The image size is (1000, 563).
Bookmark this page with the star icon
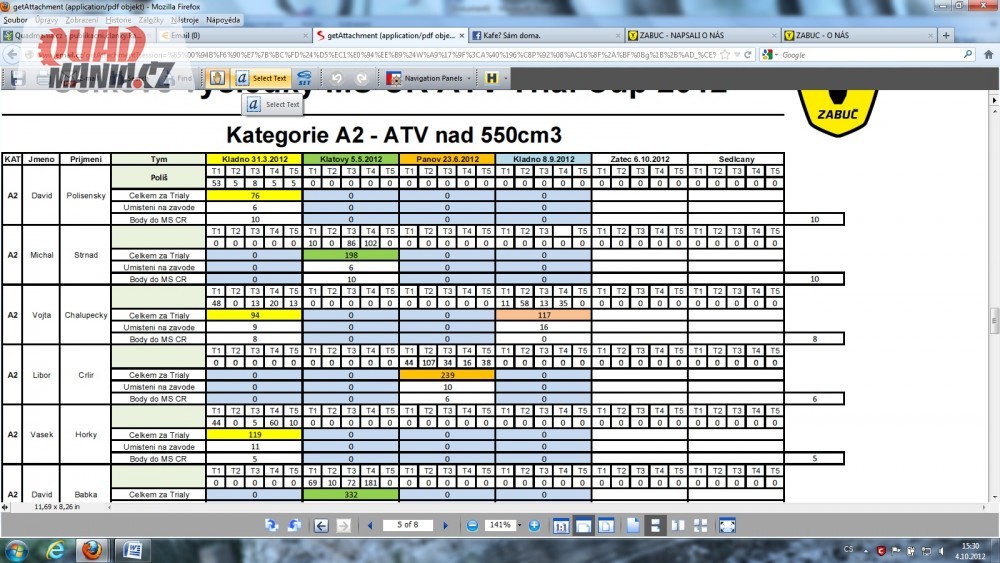click(725, 55)
